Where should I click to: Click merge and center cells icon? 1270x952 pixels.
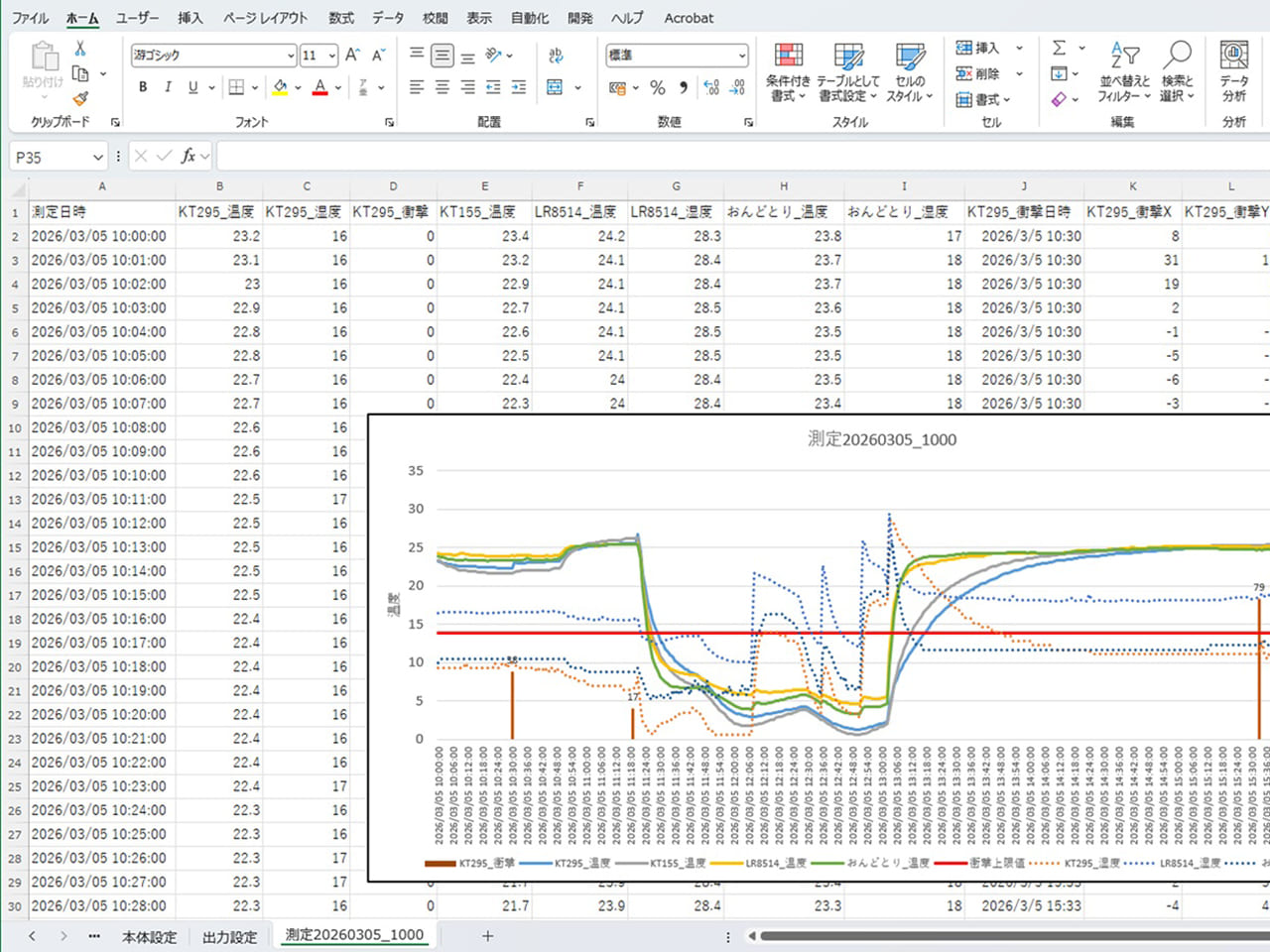pyautogui.click(x=555, y=88)
